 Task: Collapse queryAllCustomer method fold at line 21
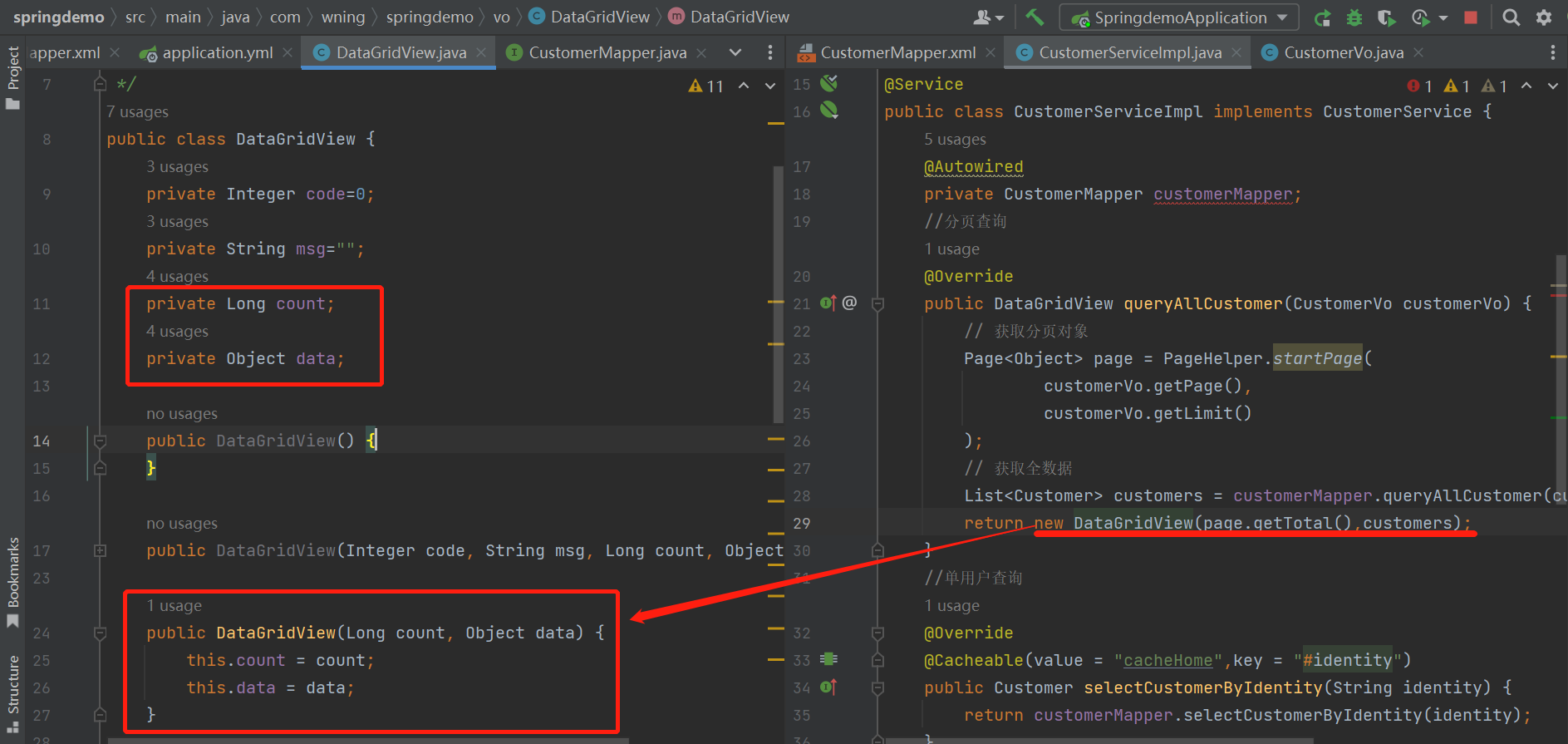click(877, 303)
